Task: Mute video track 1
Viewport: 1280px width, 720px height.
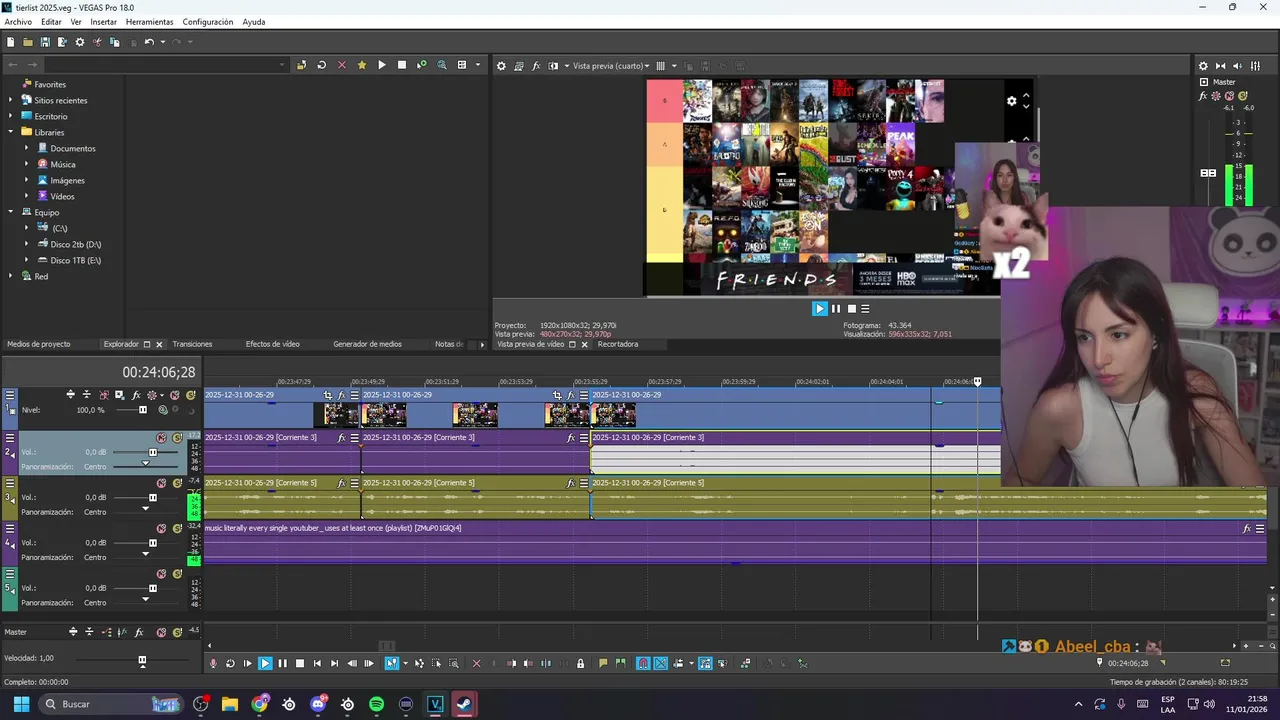Action: pos(175,395)
